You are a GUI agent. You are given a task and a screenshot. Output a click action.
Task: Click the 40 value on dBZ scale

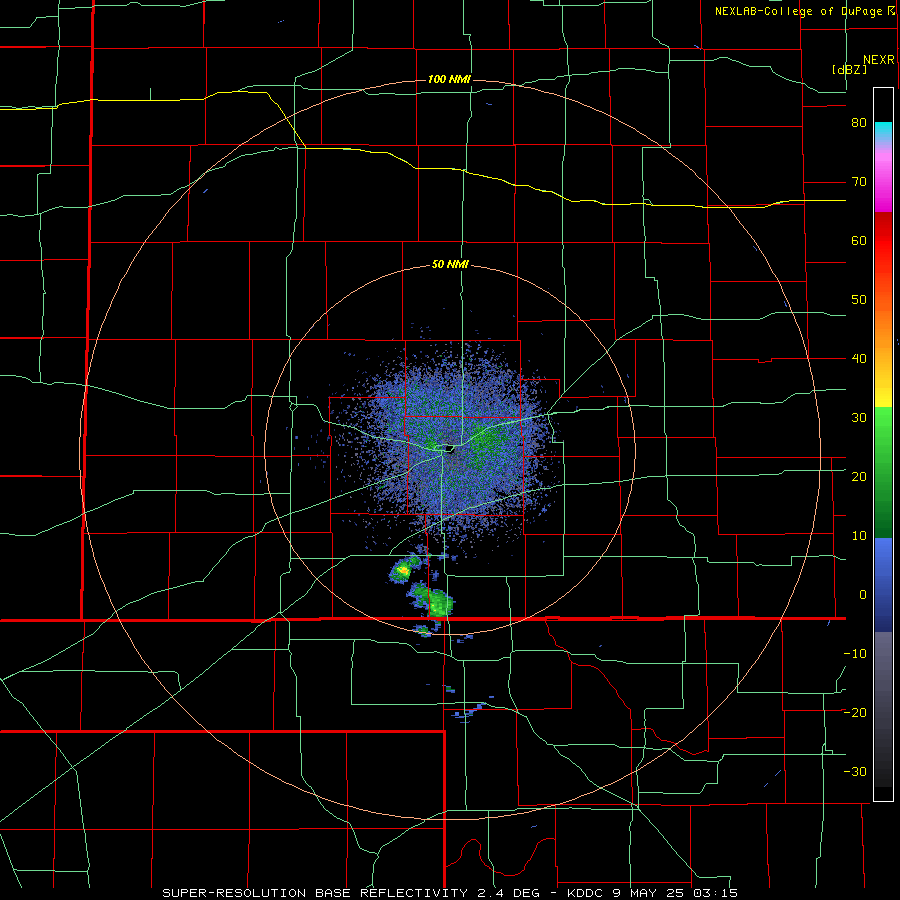(x=859, y=359)
